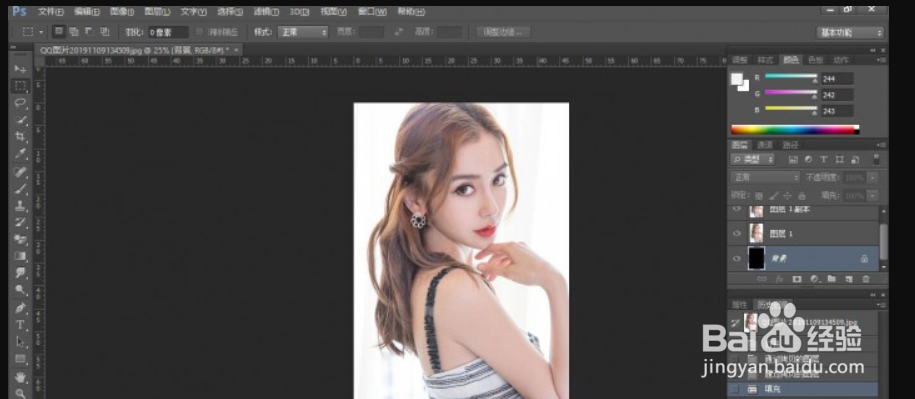Screen dimensions: 915x399
Task: Select the Pen tool
Action: point(20,307)
